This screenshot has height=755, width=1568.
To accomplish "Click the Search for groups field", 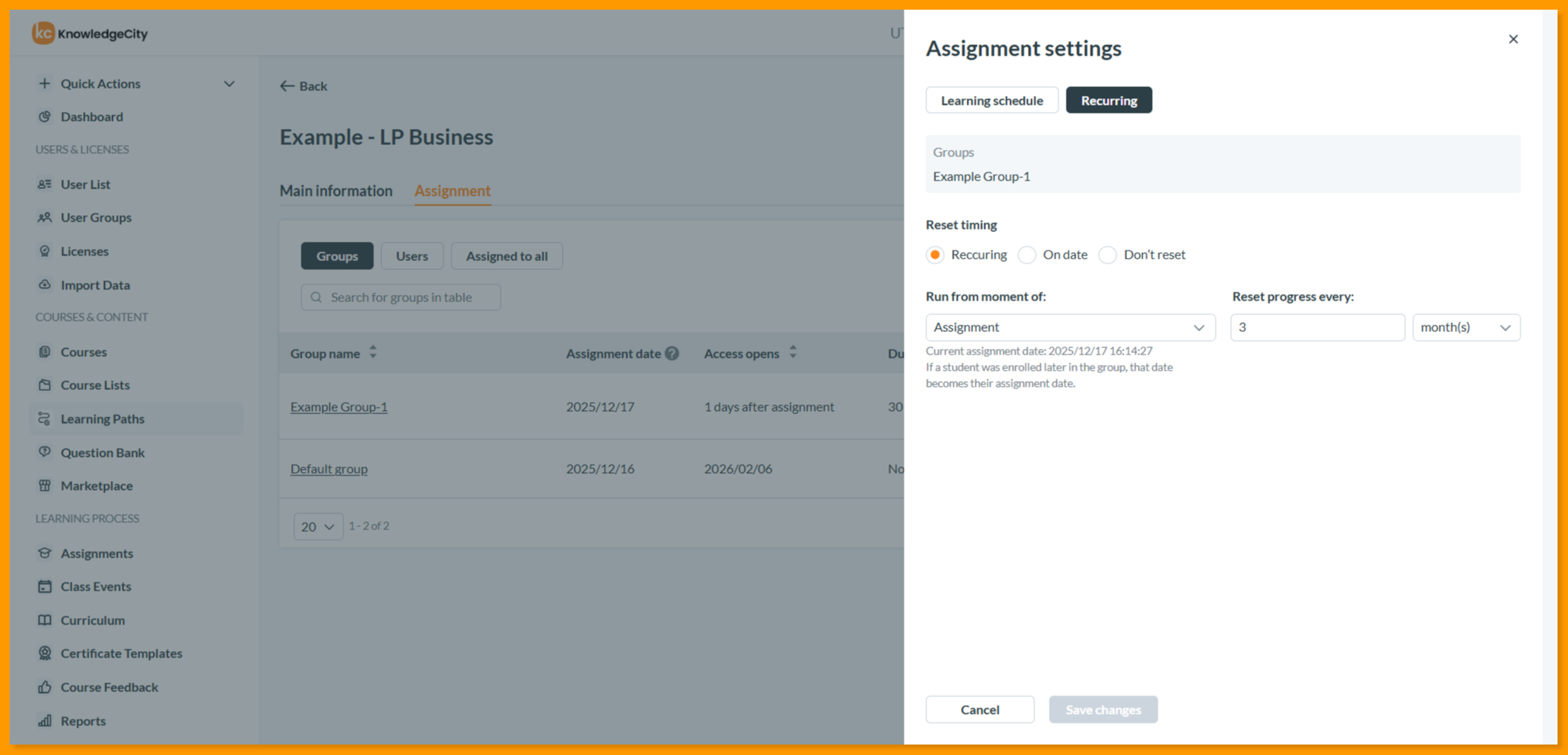I will (x=401, y=297).
